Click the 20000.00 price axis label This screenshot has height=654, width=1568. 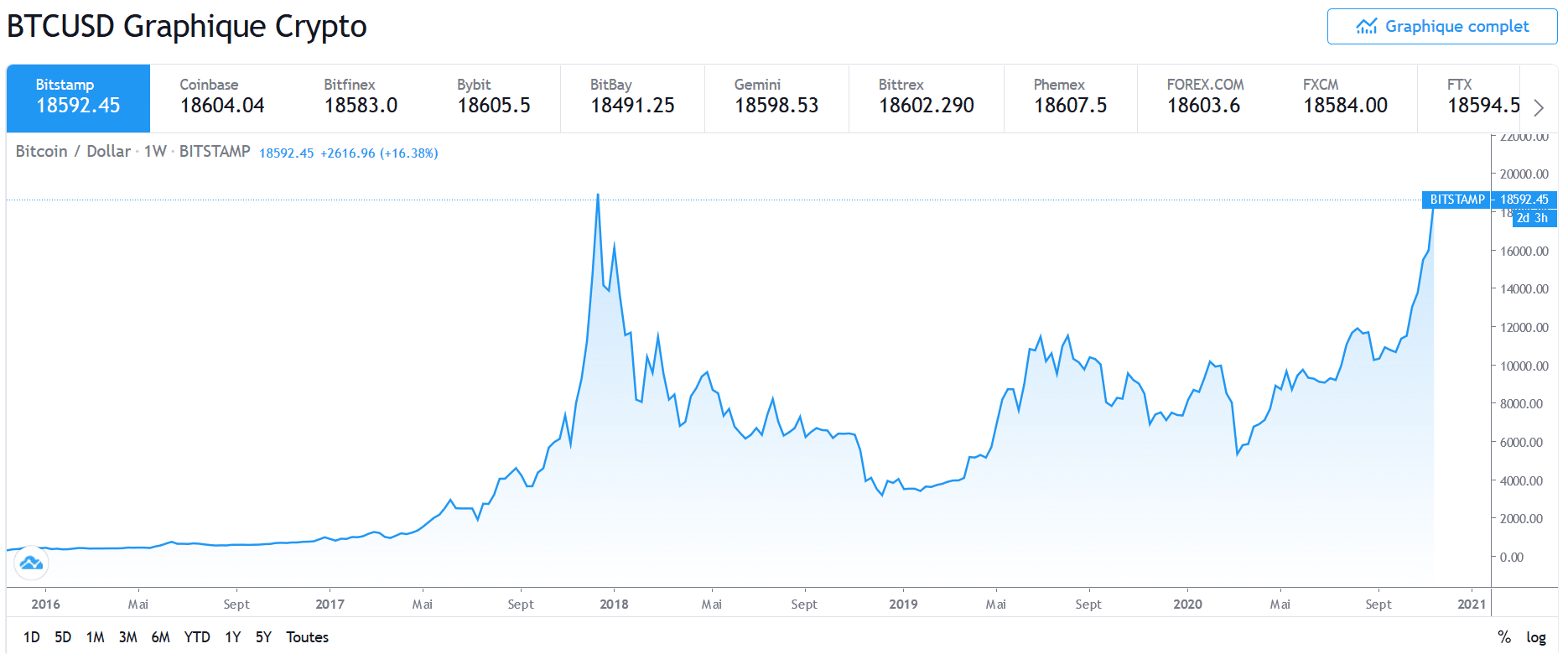(x=1524, y=174)
